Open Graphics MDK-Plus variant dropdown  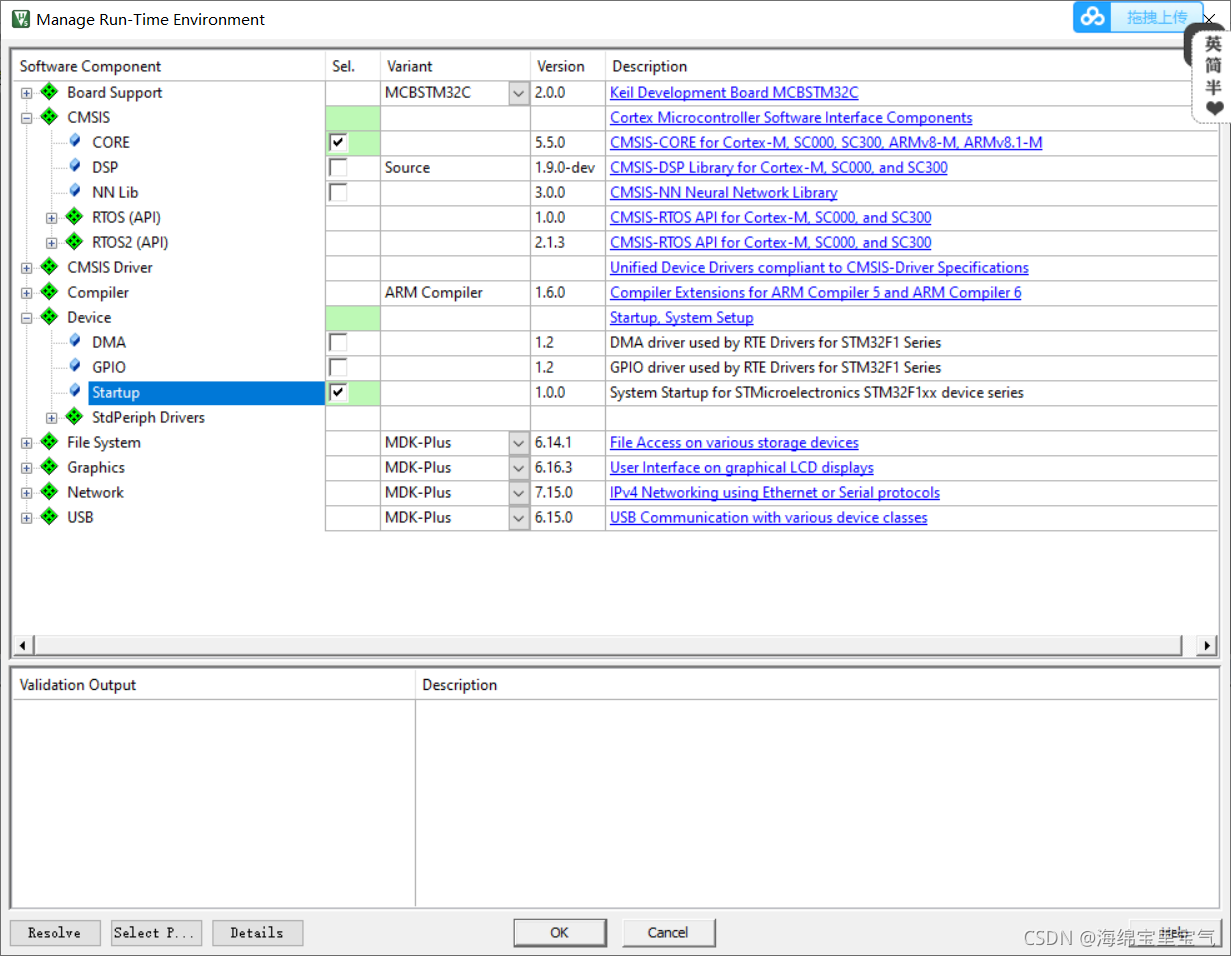click(519, 468)
